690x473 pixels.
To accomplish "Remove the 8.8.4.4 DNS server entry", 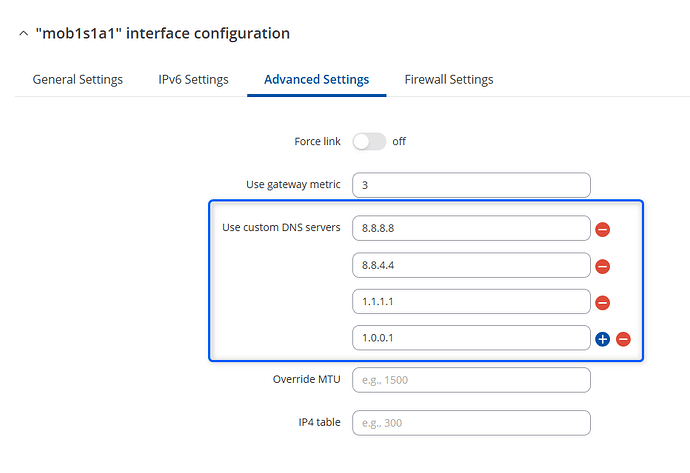I will click(602, 266).
